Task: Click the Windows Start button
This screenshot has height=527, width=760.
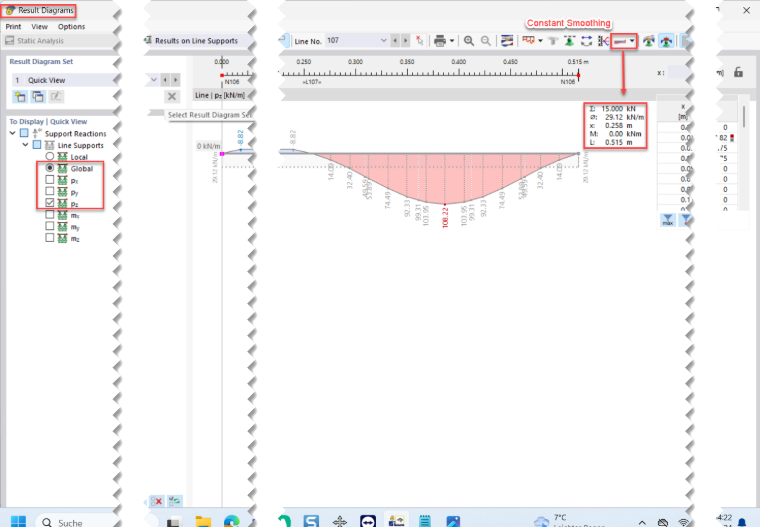Action: pyautogui.click(x=18, y=522)
